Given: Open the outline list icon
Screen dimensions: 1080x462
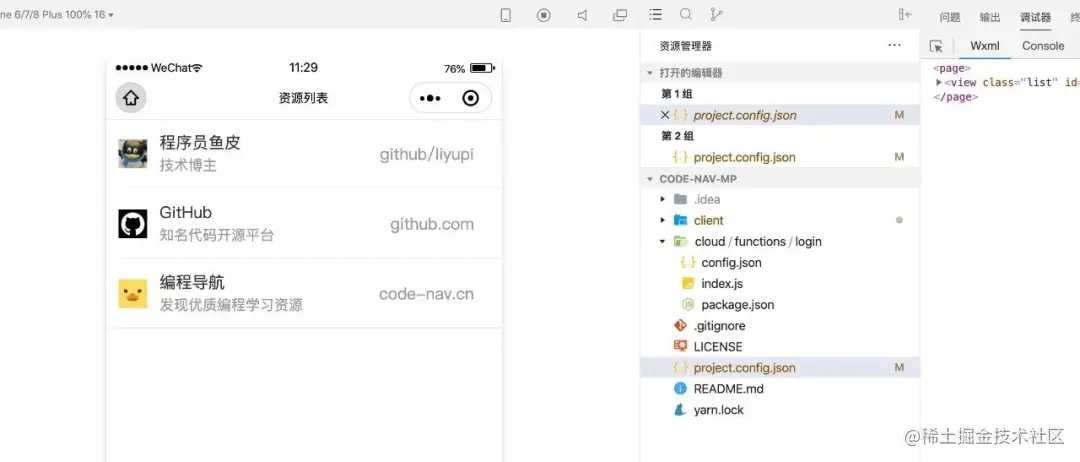Looking at the screenshot, I should tap(656, 14).
